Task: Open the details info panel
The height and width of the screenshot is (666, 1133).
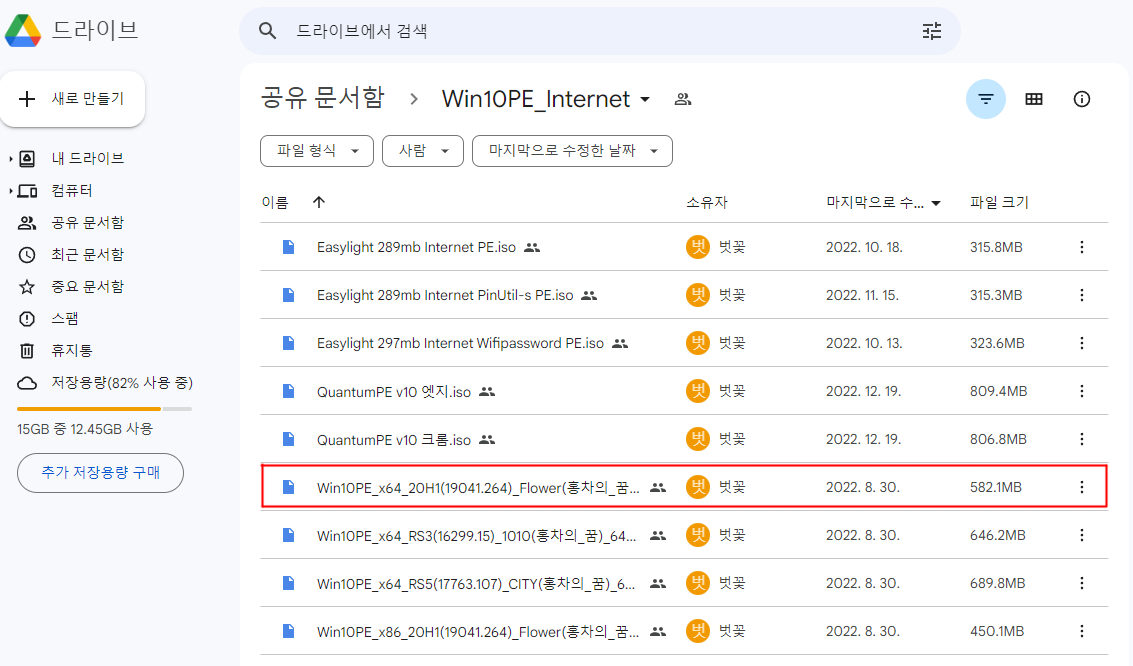Action: [1082, 99]
